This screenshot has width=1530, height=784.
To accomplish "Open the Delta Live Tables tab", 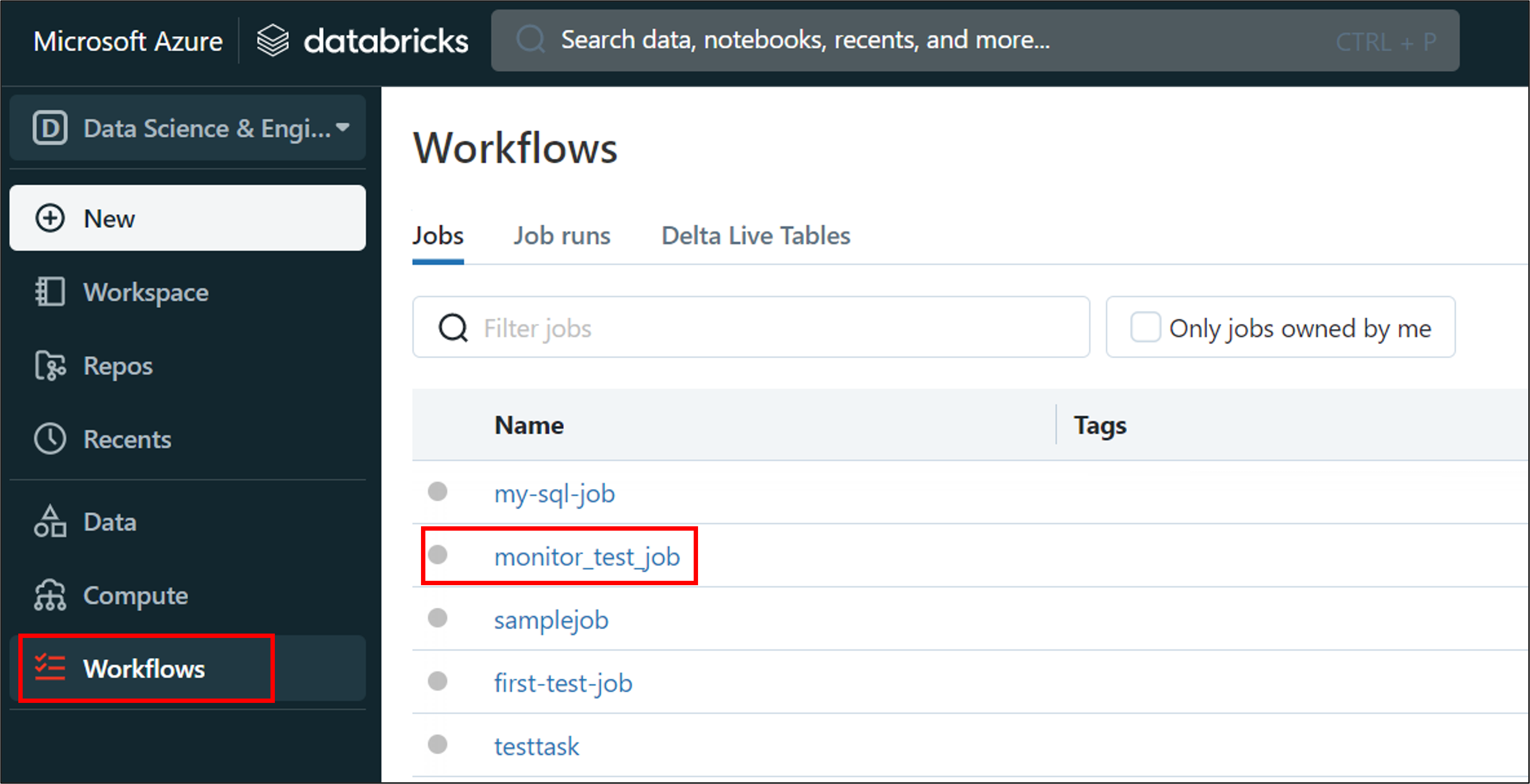I will click(x=756, y=235).
